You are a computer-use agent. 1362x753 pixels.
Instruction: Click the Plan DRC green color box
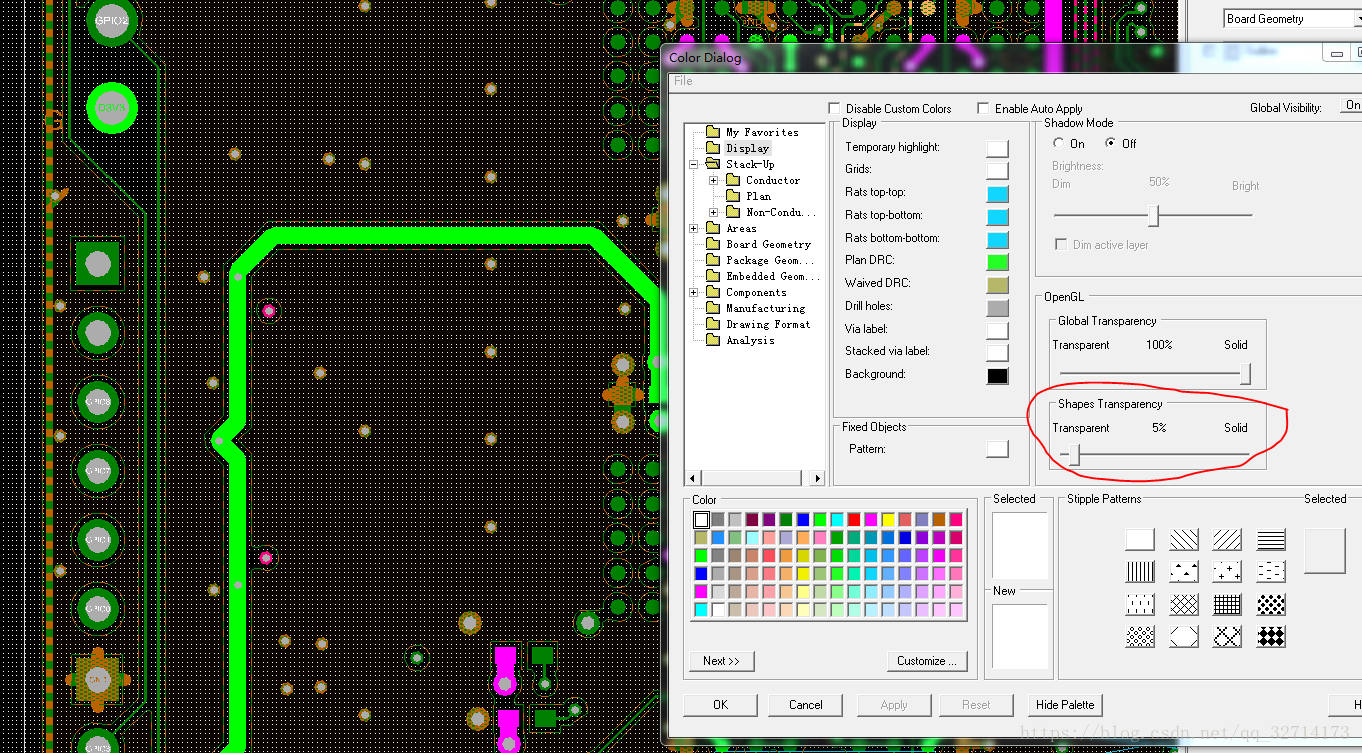tap(997, 262)
